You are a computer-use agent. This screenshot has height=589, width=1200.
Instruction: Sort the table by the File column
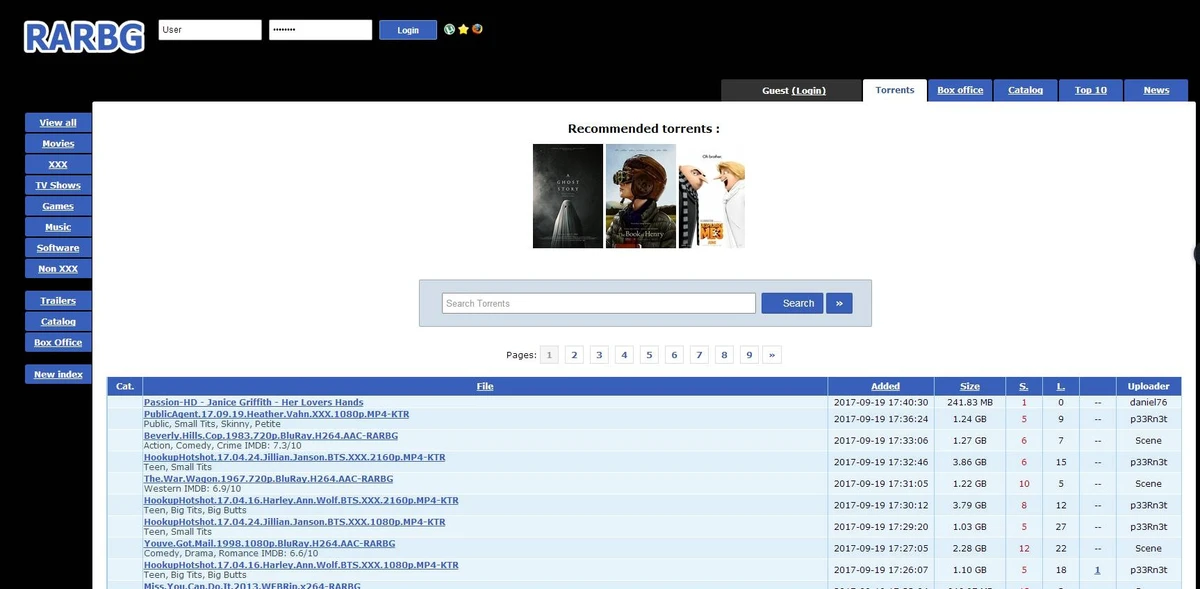click(x=485, y=386)
